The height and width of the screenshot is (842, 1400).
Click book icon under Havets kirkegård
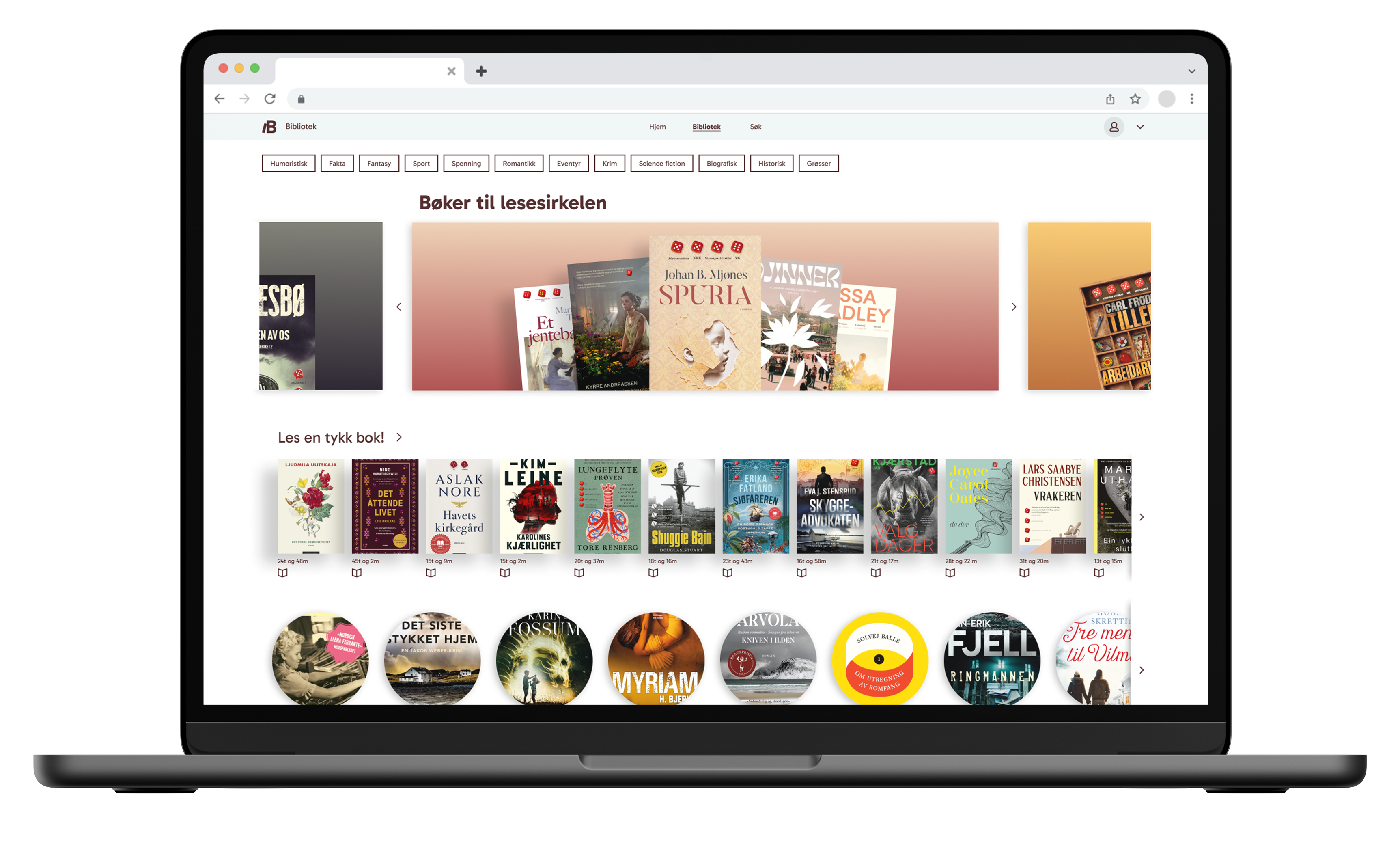point(431,572)
